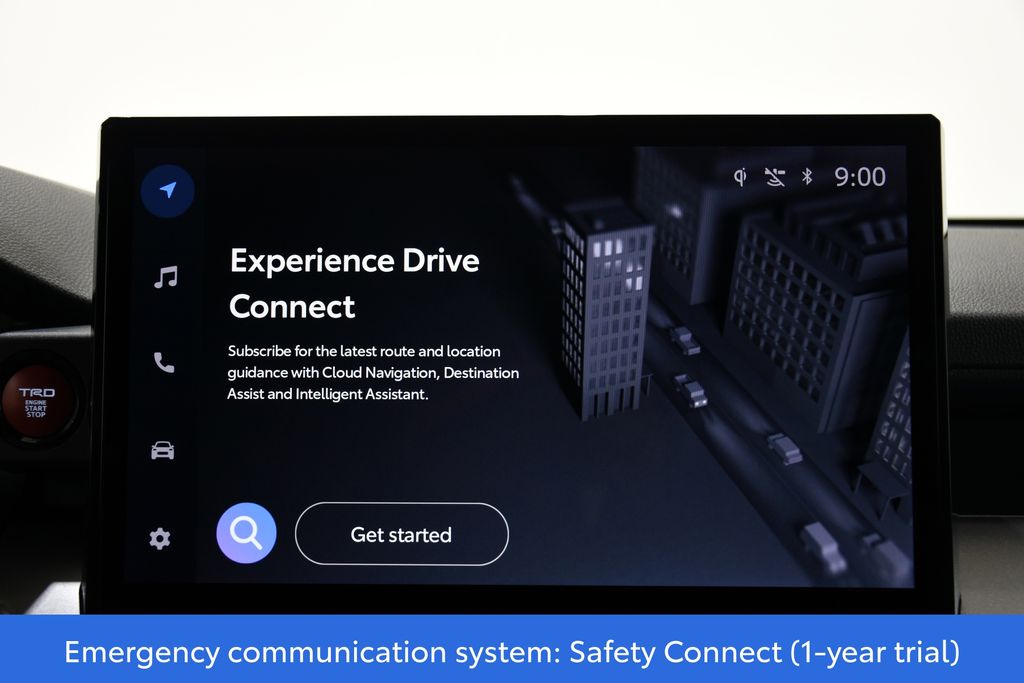Tap the Cloud Navigation, Destination text line
Image resolution: width=1024 pixels, height=683 pixels.
tap(421, 373)
